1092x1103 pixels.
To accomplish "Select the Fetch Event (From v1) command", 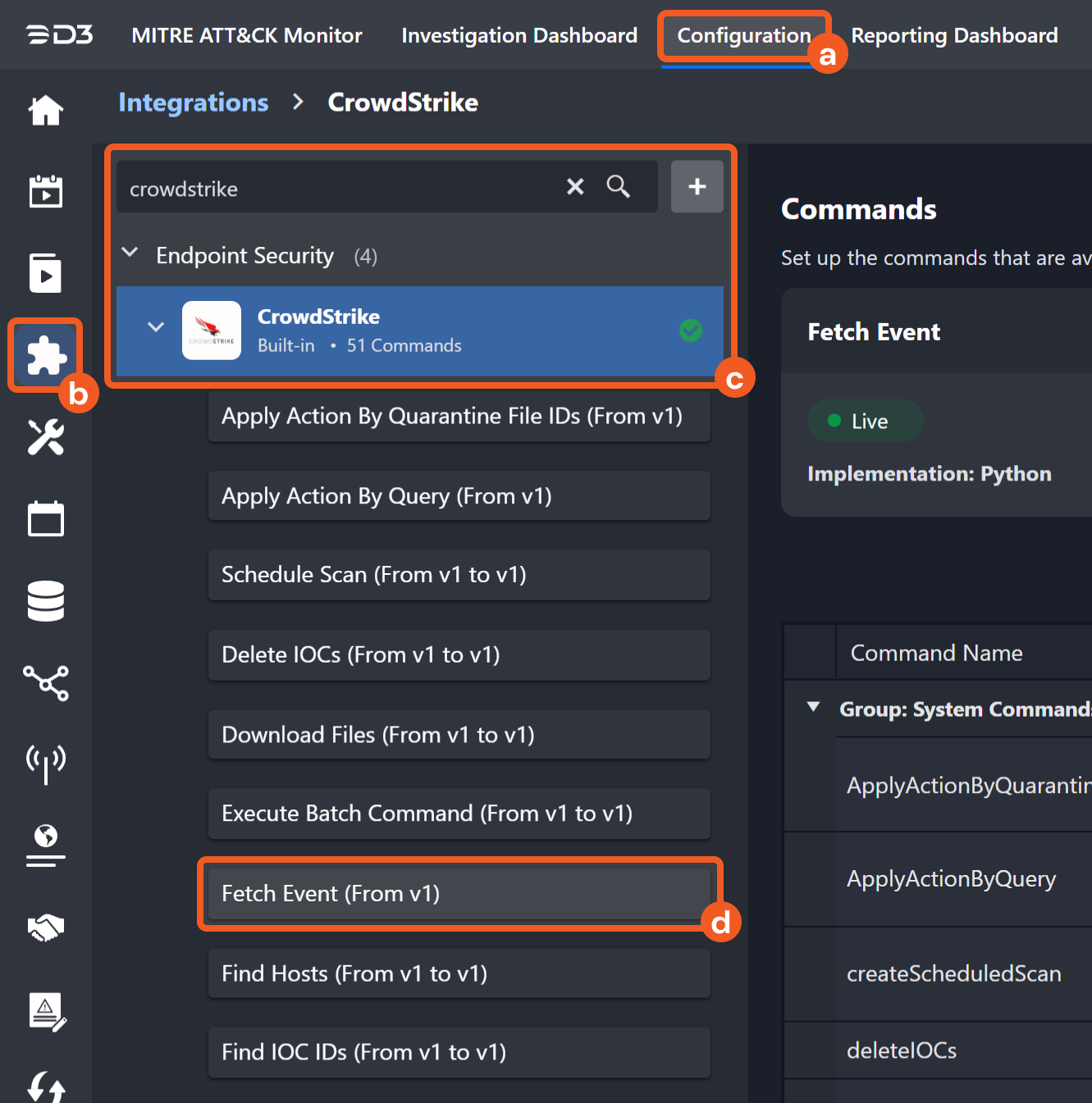I will [x=459, y=893].
